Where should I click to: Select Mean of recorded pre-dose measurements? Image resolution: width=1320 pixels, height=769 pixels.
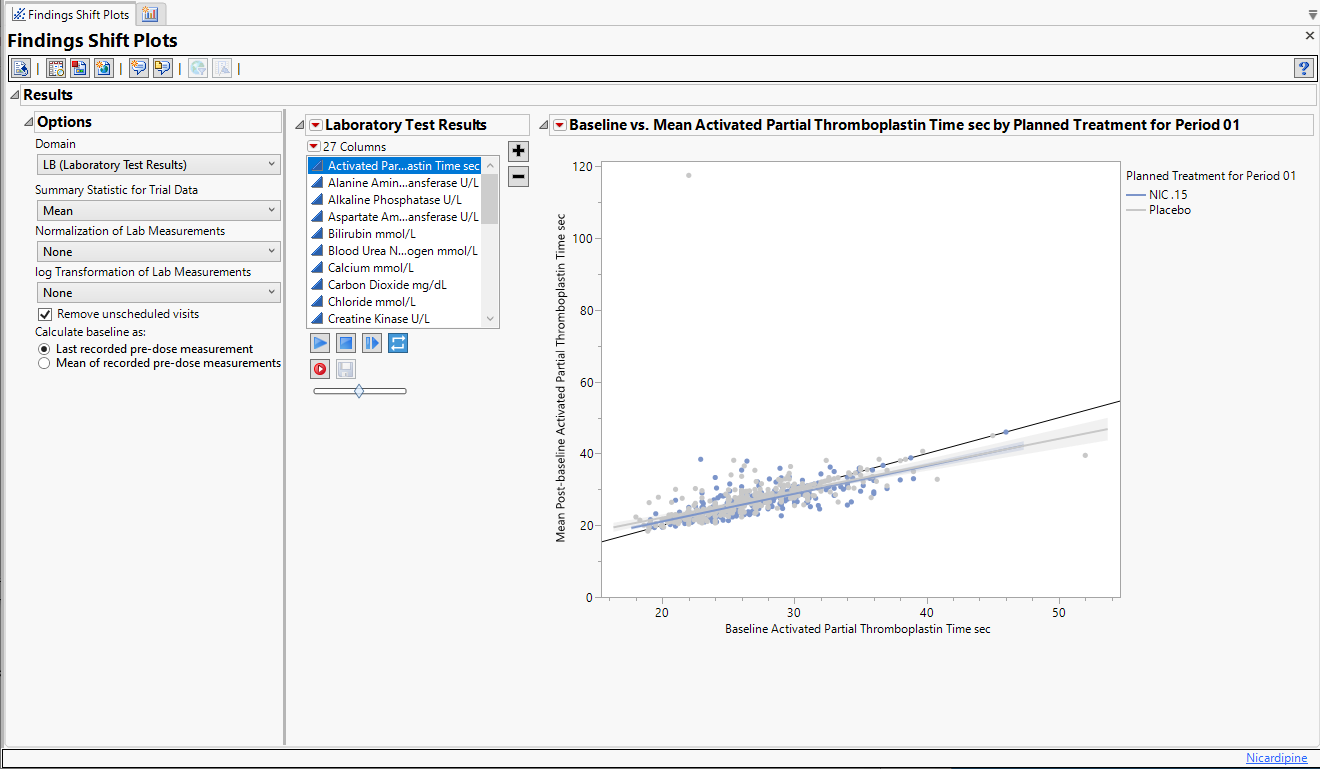coord(44,364)
